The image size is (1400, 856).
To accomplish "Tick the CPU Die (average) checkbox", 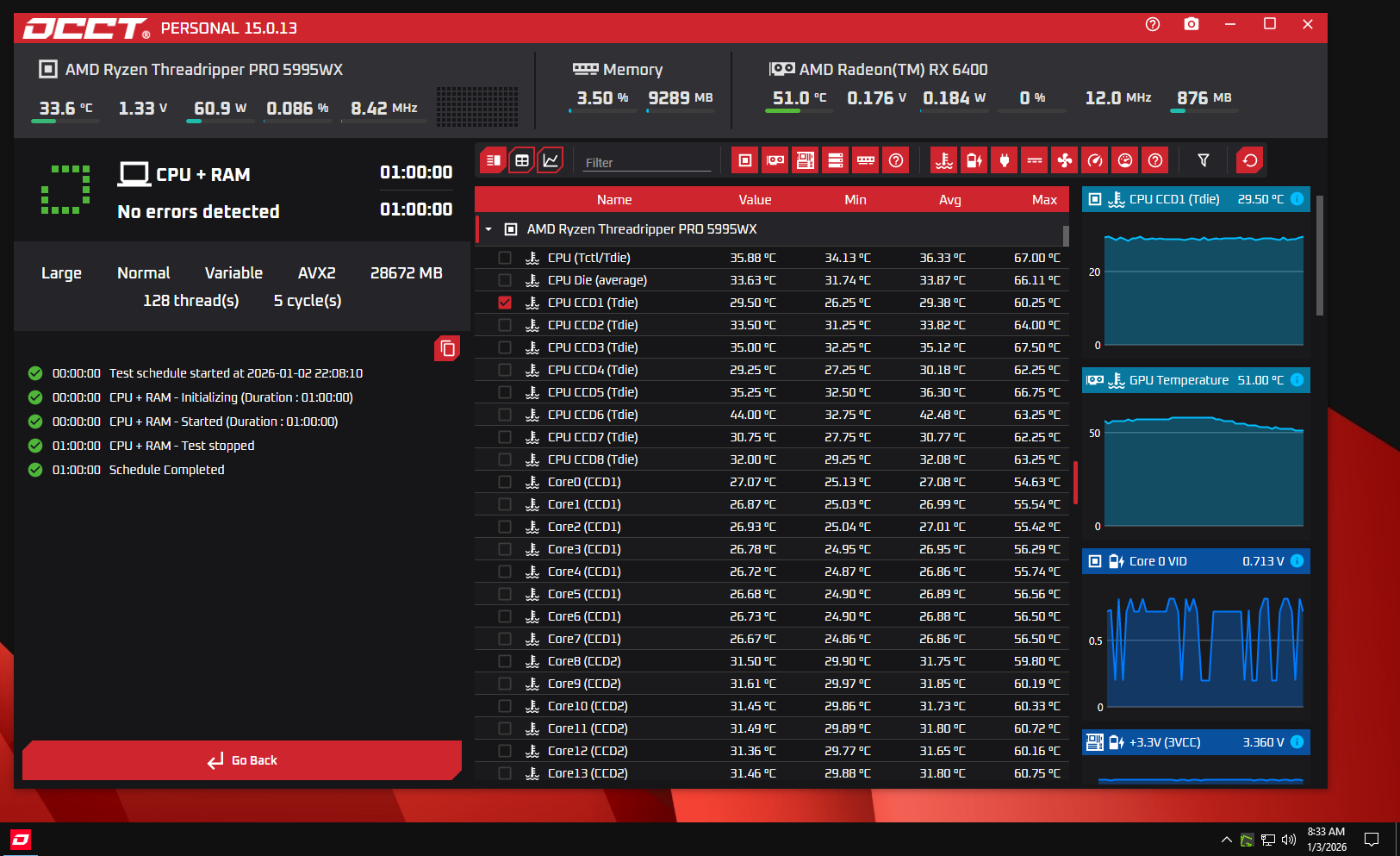I will (505, 280).
